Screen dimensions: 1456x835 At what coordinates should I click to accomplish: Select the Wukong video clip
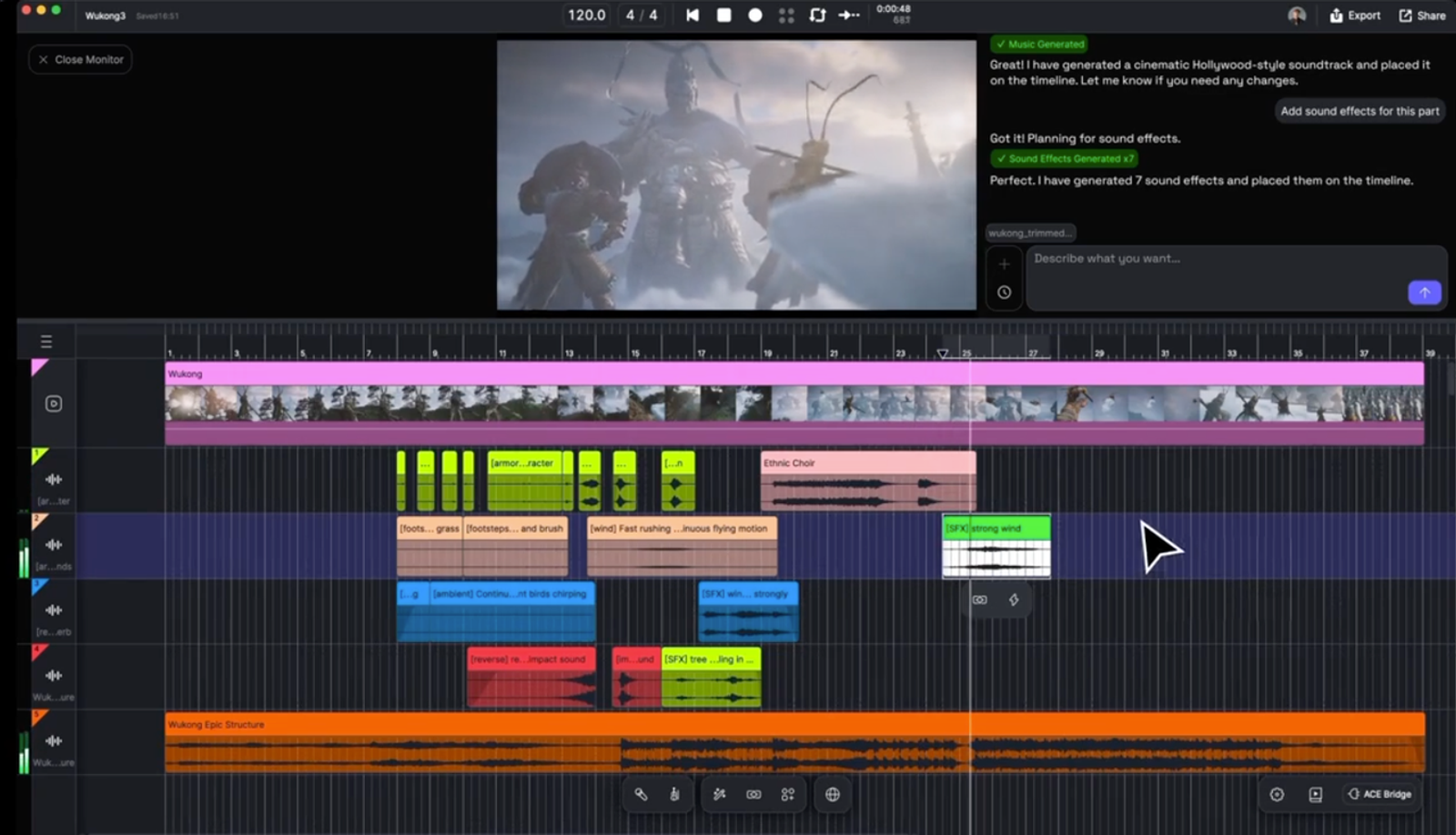794,403
